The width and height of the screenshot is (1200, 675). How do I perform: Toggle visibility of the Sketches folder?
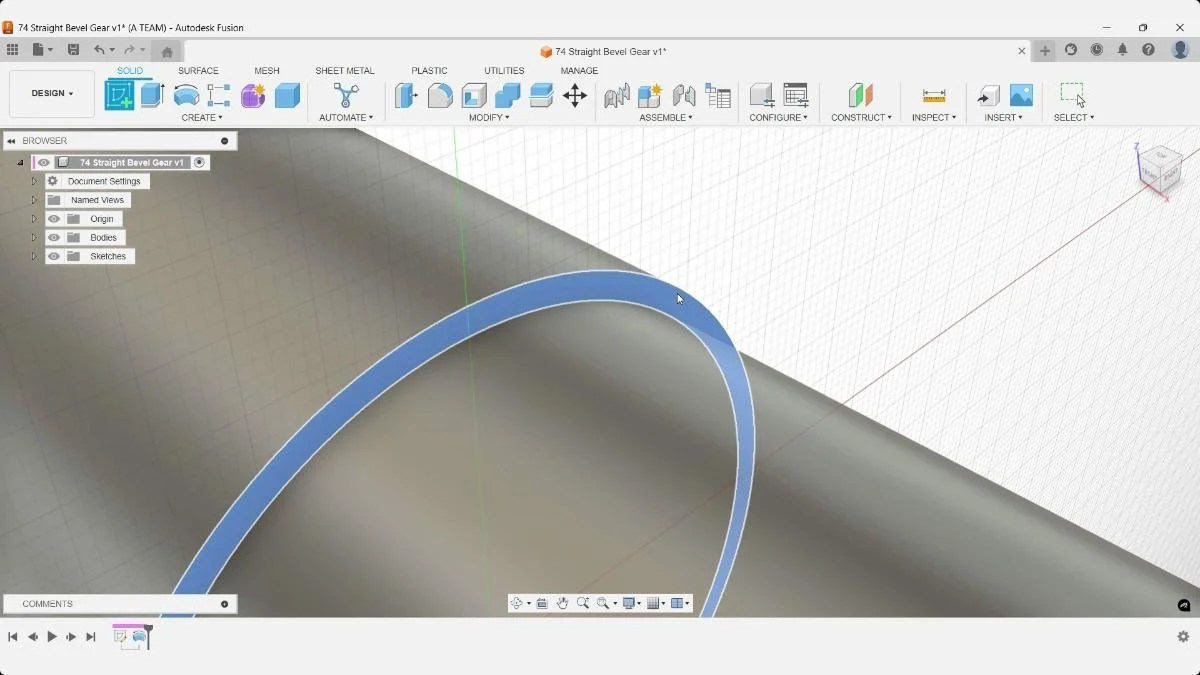(54, 256)
